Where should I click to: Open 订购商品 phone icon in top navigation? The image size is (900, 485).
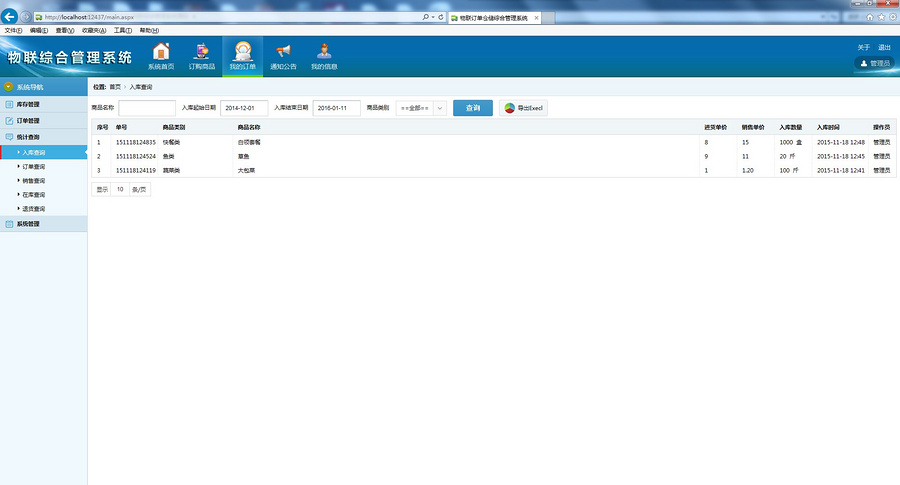pos(201,56)
